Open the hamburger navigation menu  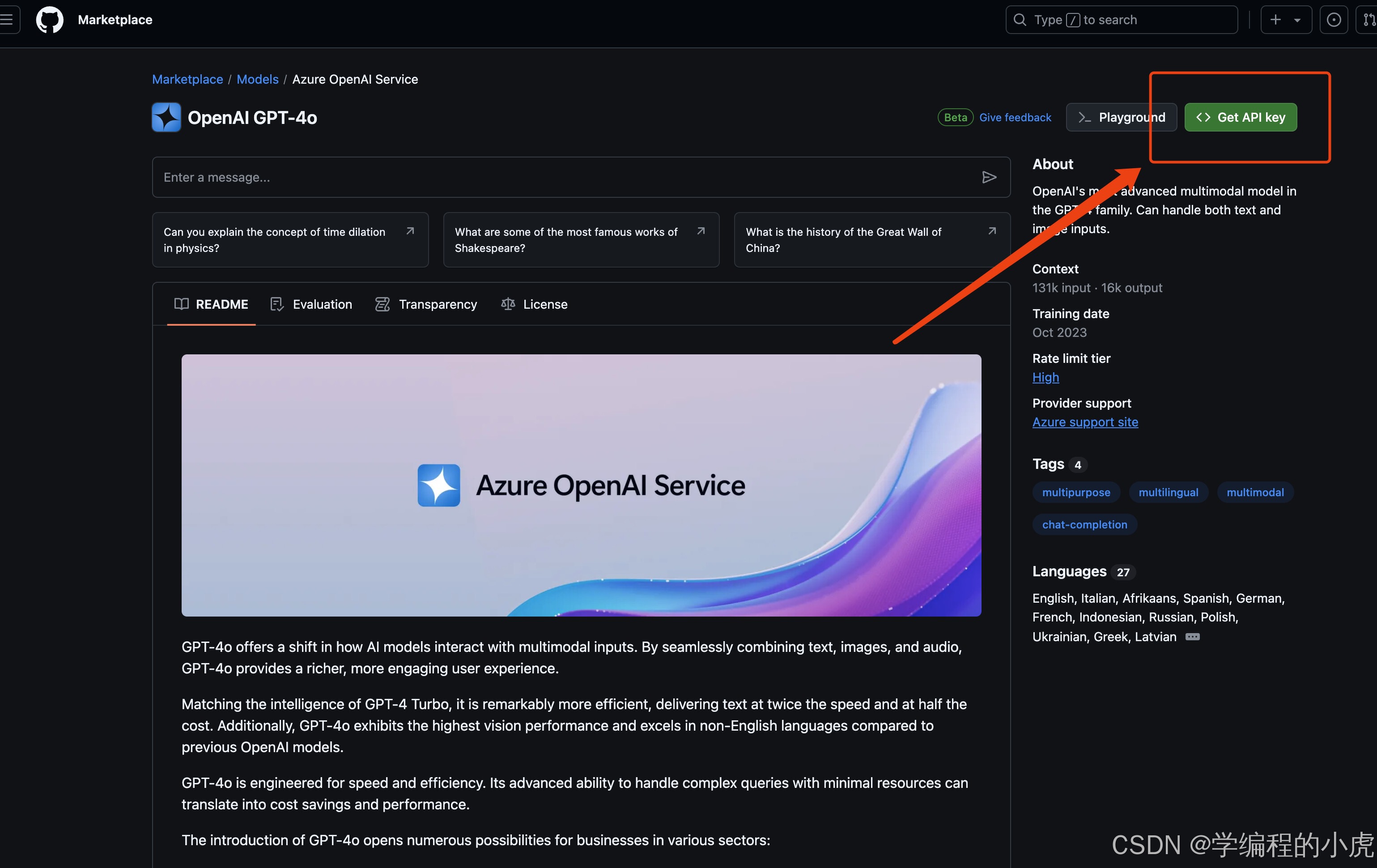7,19
